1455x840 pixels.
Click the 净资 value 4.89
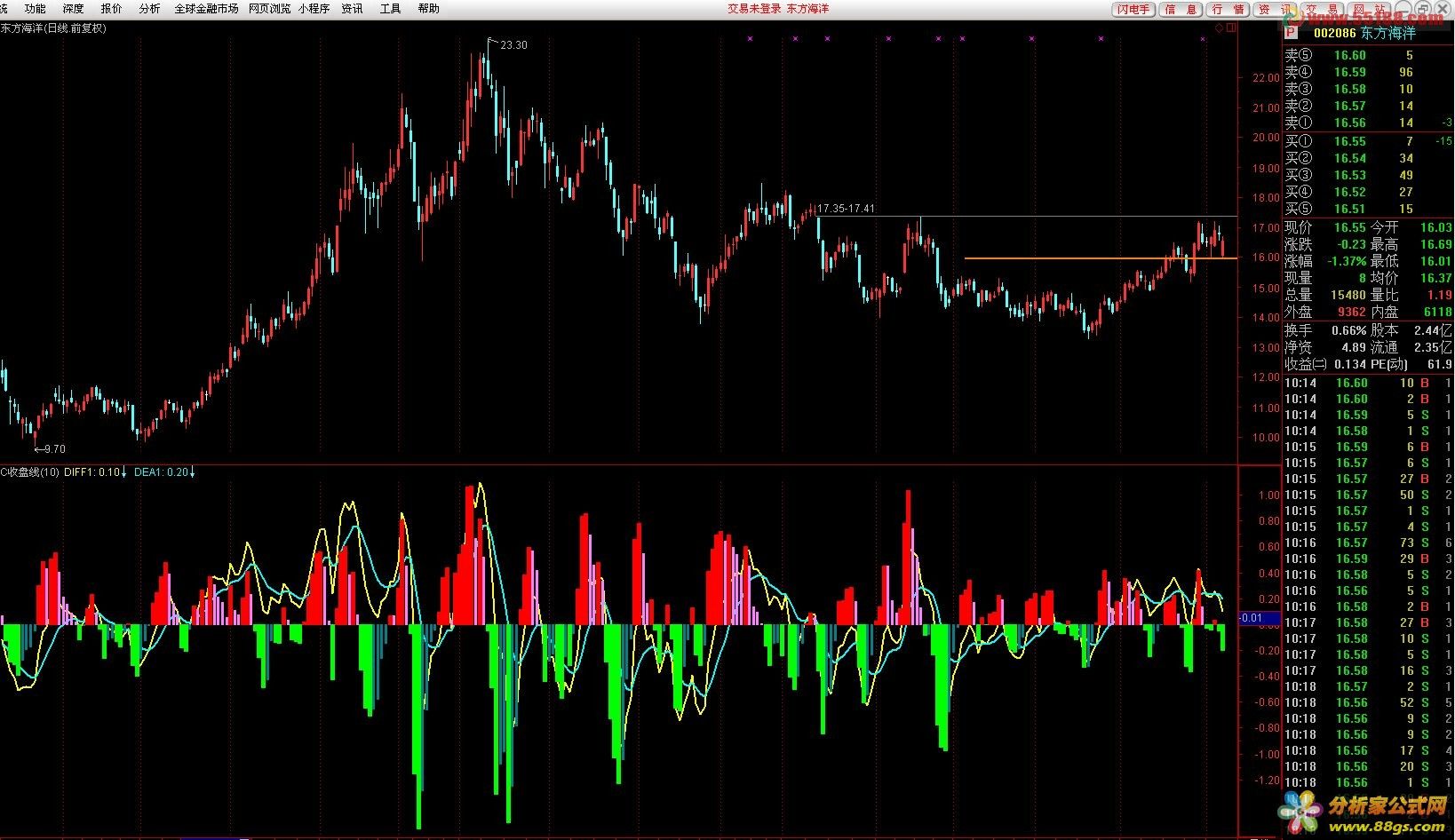coord(1354,347)
